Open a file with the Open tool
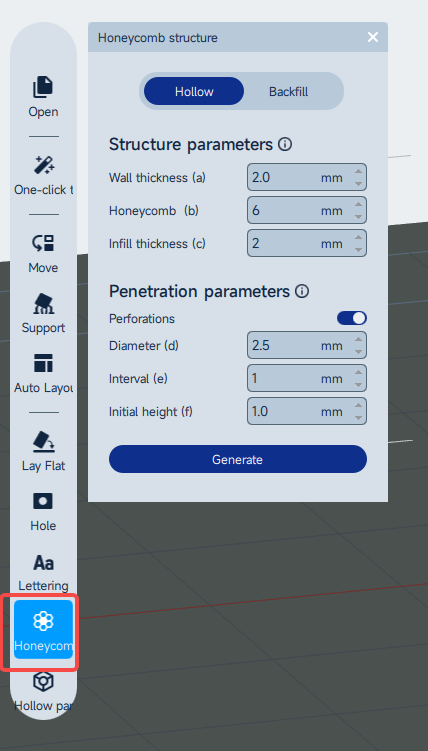 tap(43, 97)
